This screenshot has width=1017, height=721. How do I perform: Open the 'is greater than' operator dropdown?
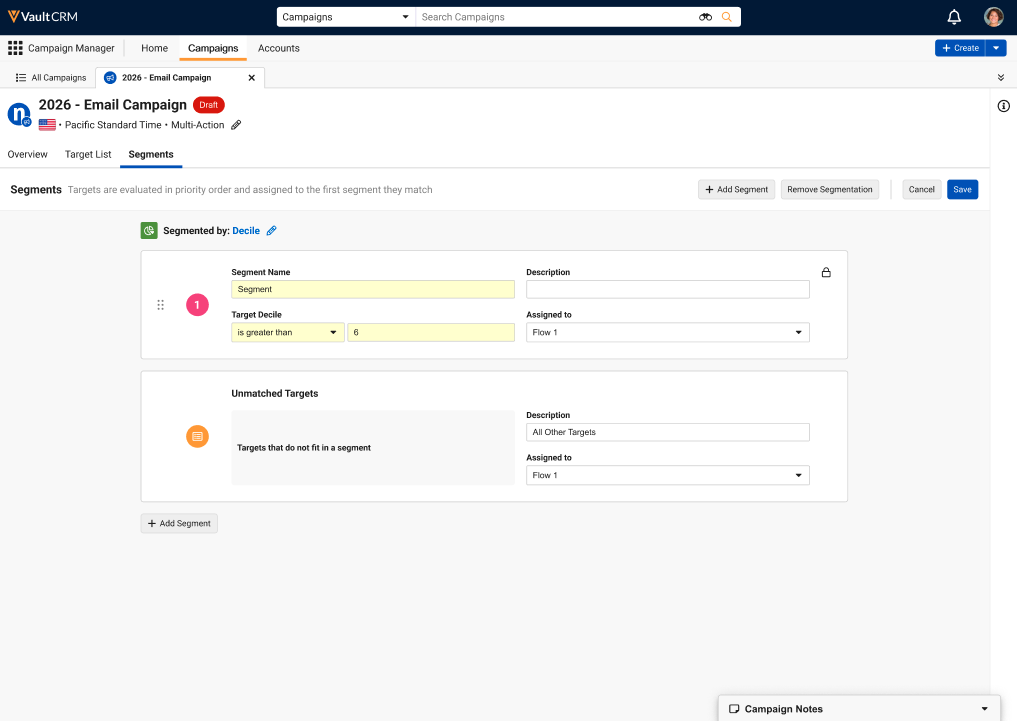288,332
